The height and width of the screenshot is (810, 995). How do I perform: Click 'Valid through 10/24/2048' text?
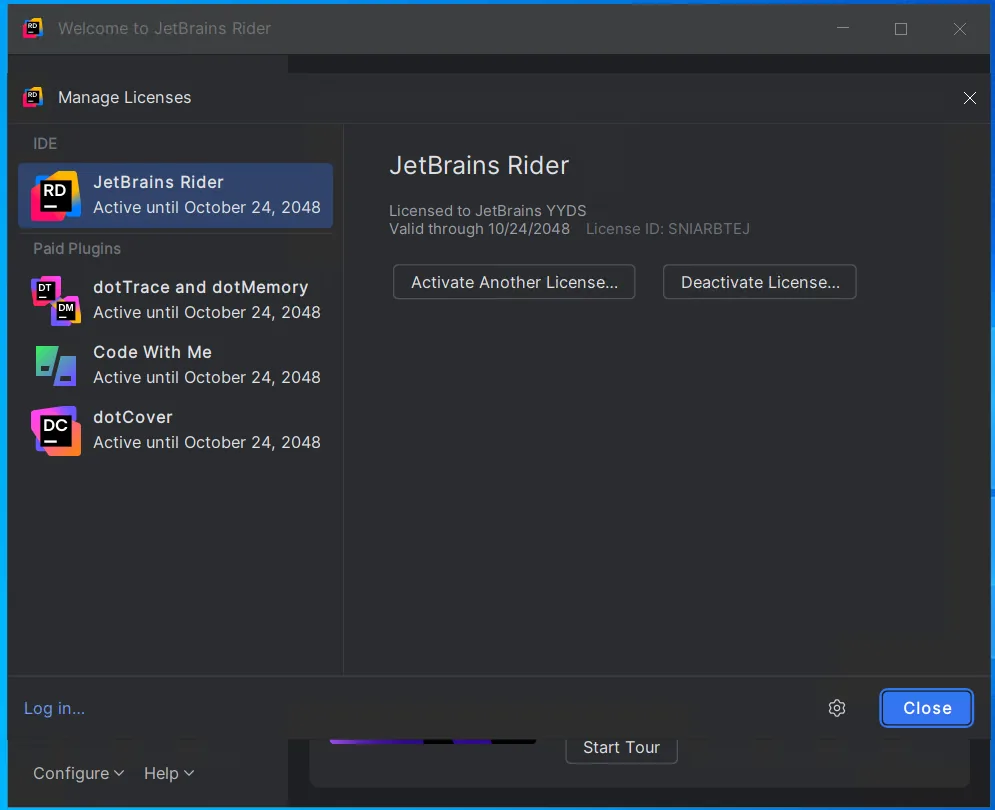coord(479,229)
